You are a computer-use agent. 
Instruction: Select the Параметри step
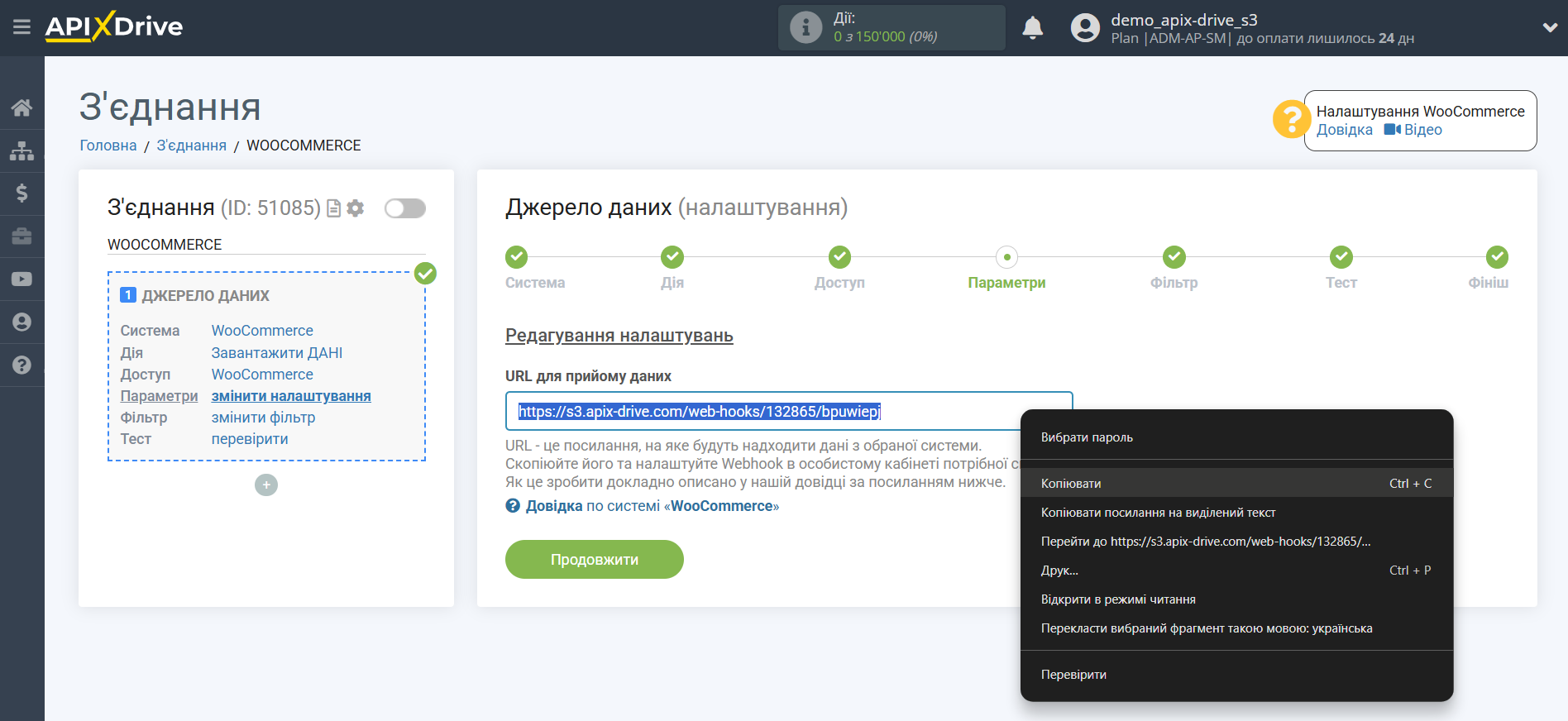tap(1006, 257)
